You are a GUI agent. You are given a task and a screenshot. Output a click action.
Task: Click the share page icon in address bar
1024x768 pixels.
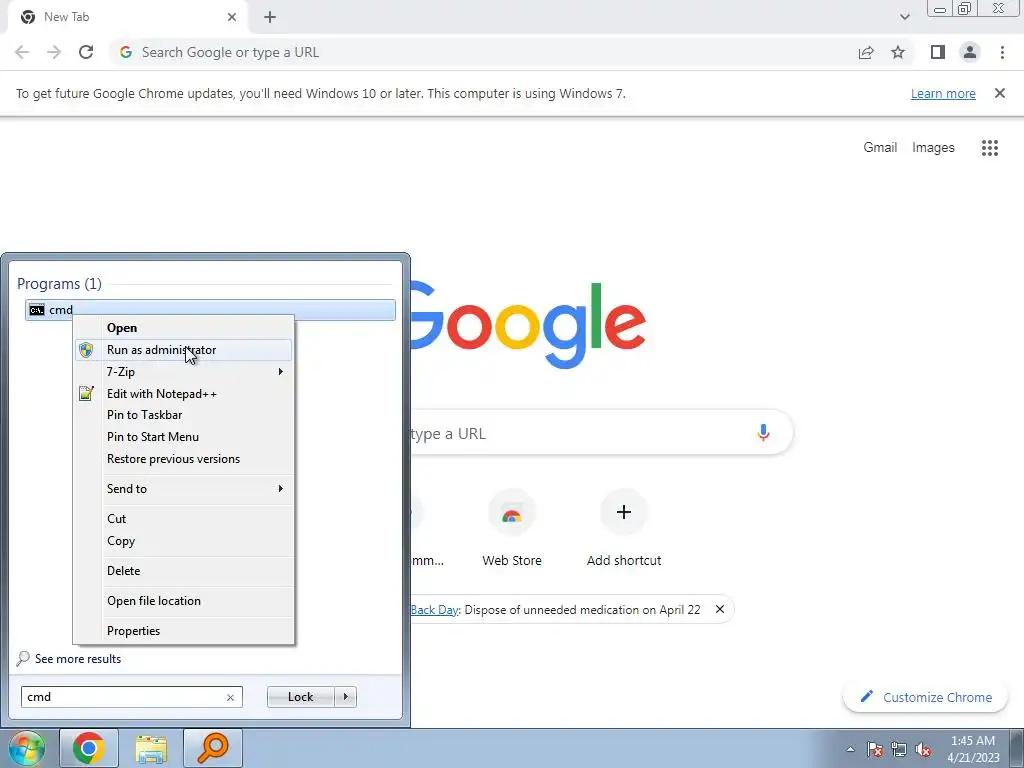[x=866, y=52]
